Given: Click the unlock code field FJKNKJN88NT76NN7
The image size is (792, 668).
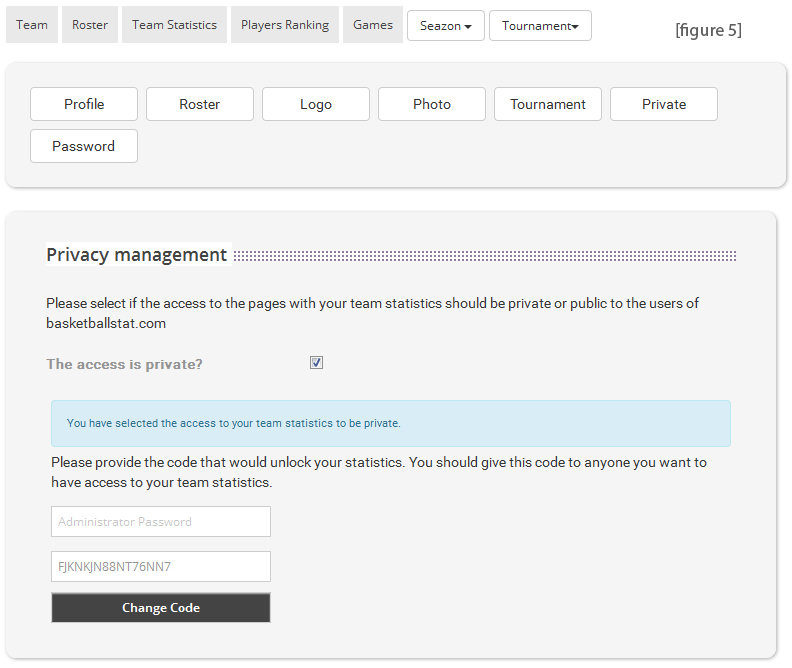Looking at the screenshot, I should [161, 567].
